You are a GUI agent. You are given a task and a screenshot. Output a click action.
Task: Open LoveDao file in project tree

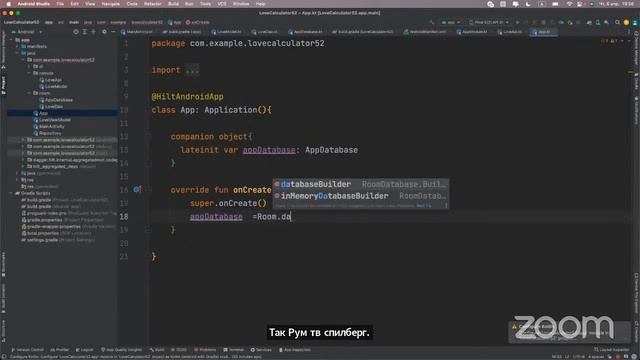[x=51, y=107]
